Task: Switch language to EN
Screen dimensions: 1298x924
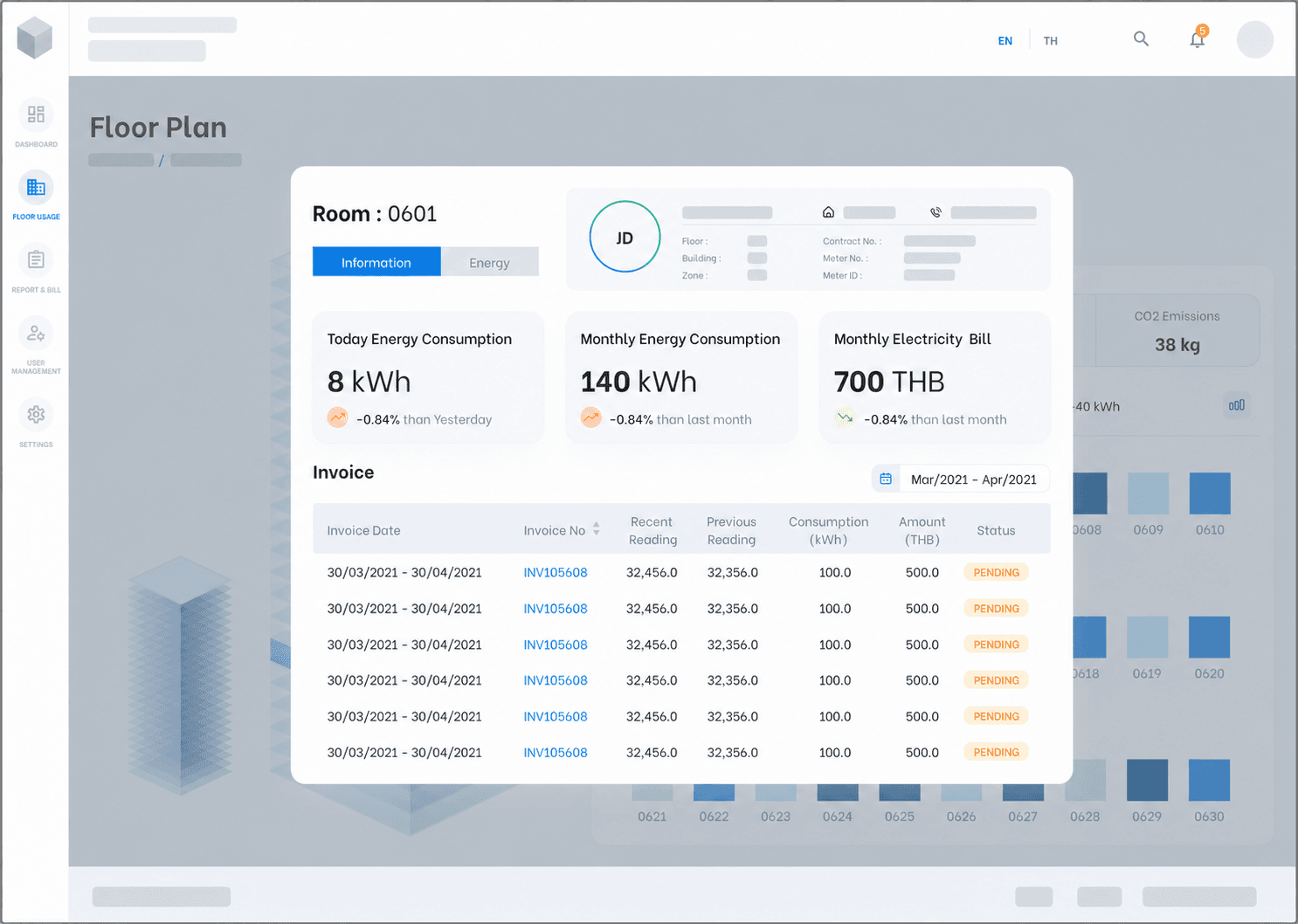Action: (1005, 41)
